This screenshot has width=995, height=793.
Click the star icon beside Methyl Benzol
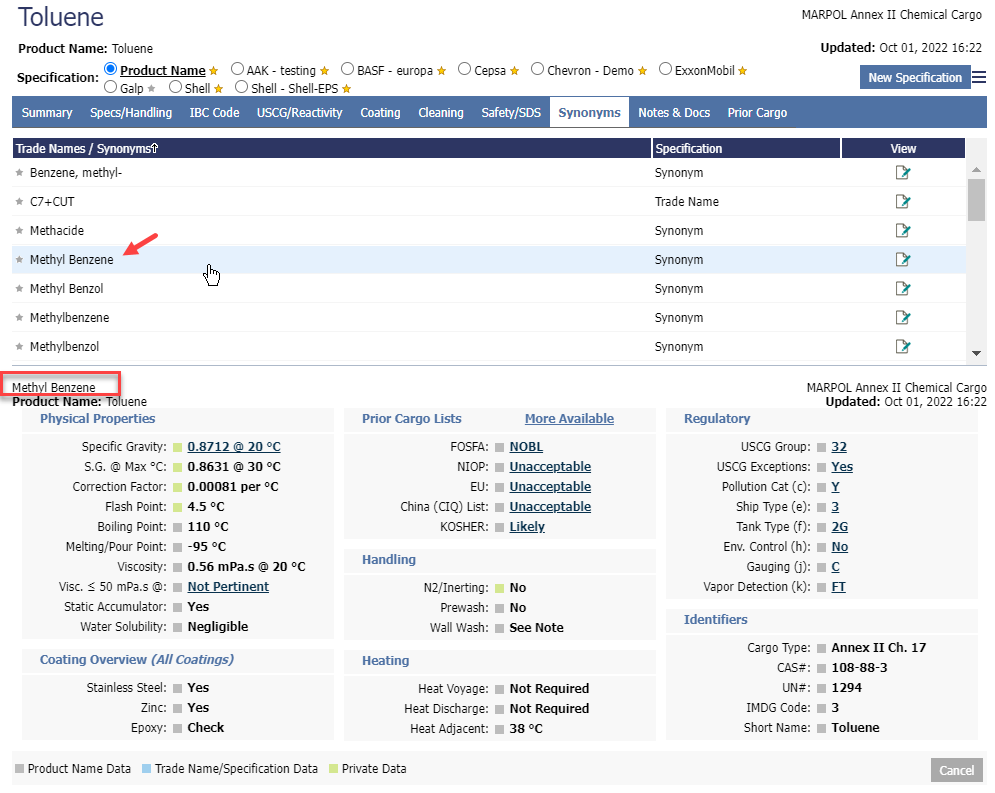pos(19,289)
